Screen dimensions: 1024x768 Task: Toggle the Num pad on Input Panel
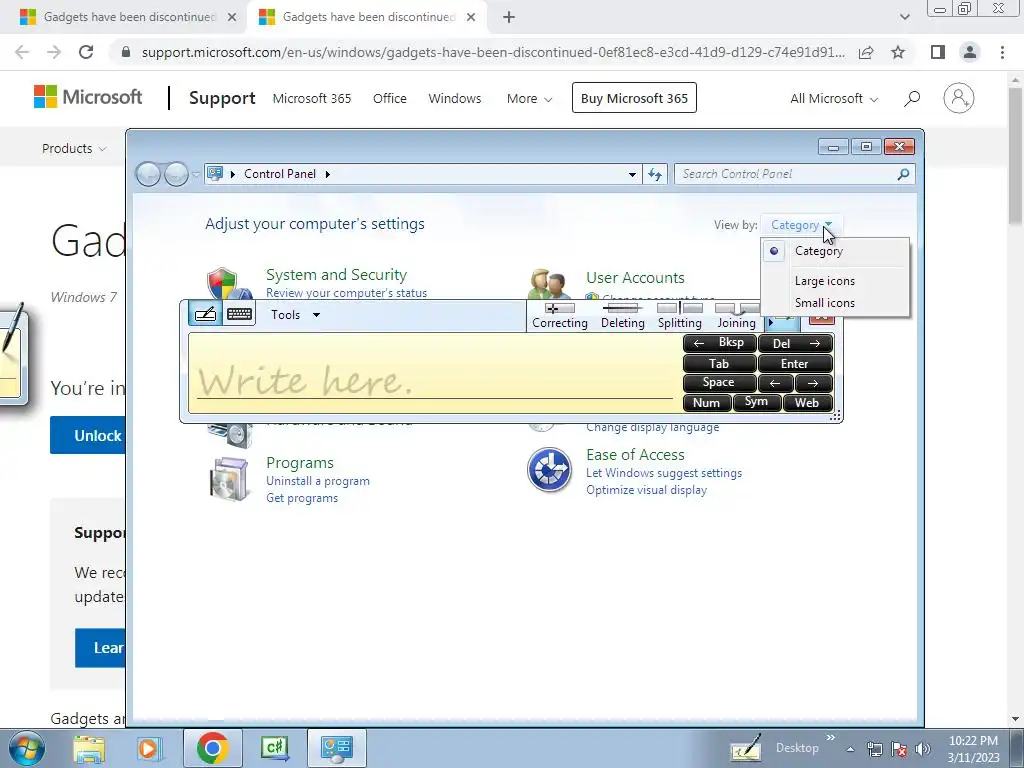(x=707, y=402)
